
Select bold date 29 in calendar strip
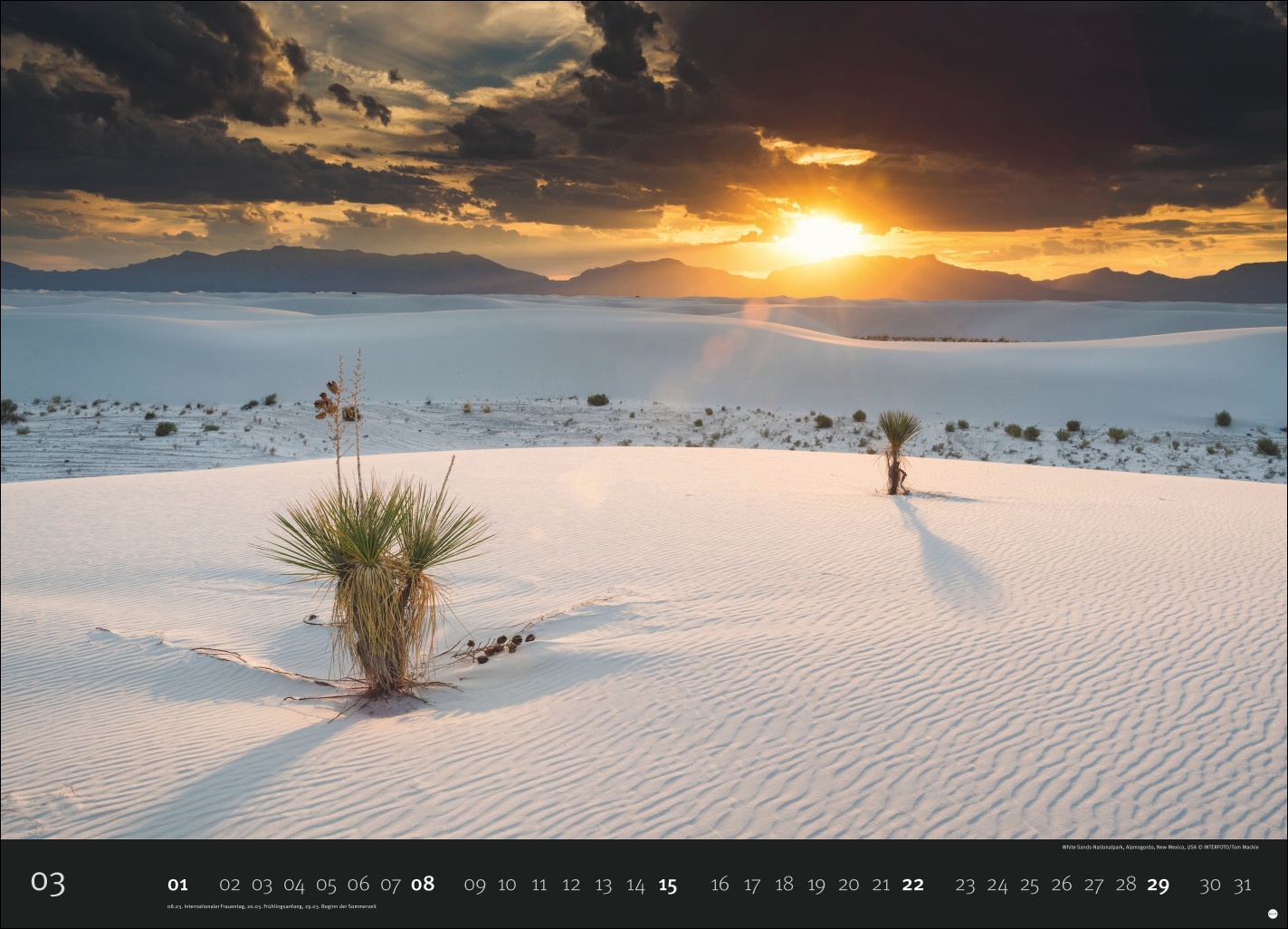click(1158, 885)
